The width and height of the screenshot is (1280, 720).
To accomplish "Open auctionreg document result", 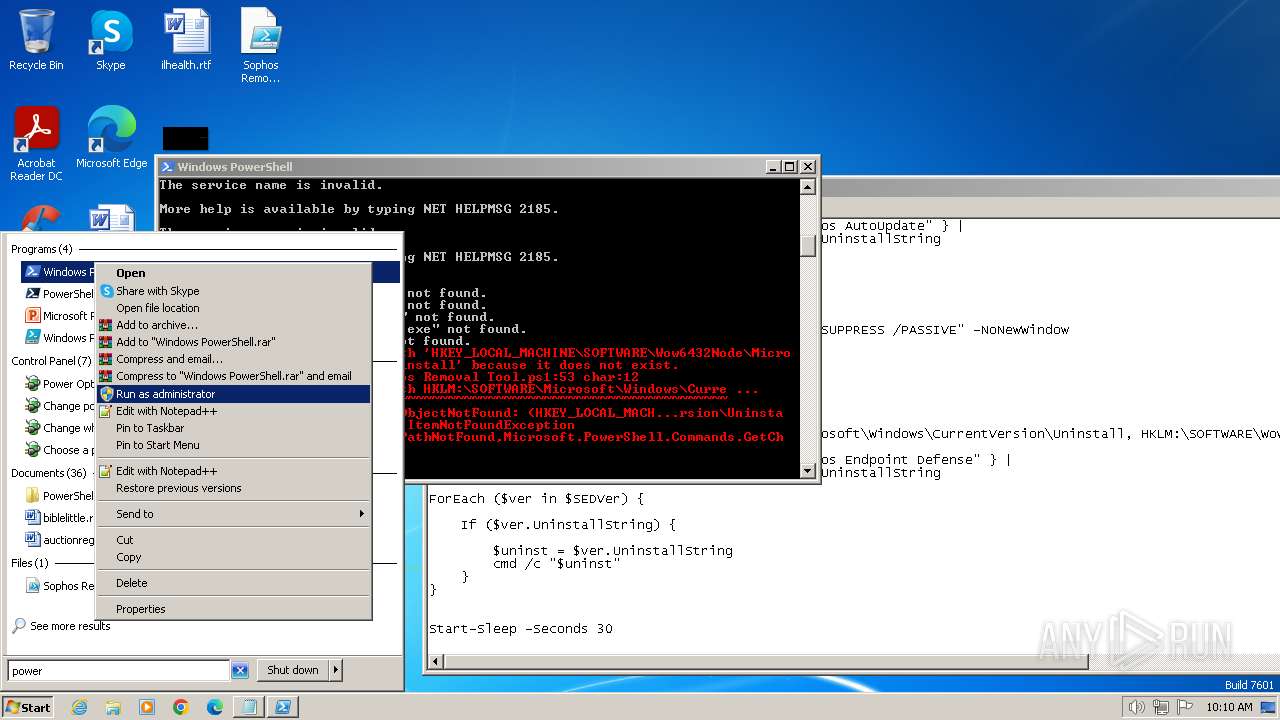I will coord(59,540).
